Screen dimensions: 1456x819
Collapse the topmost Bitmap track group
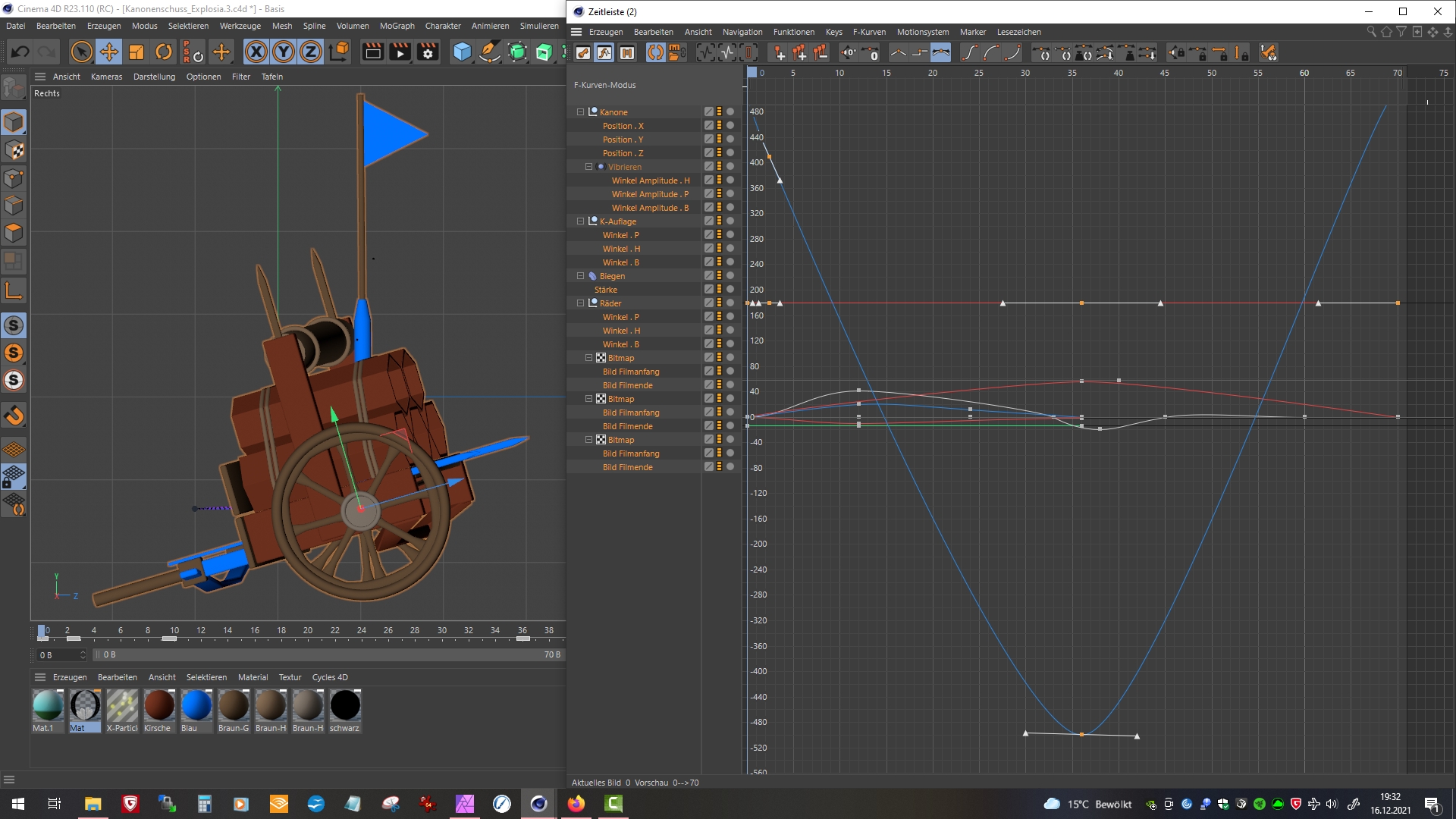(x=588, y=358)
